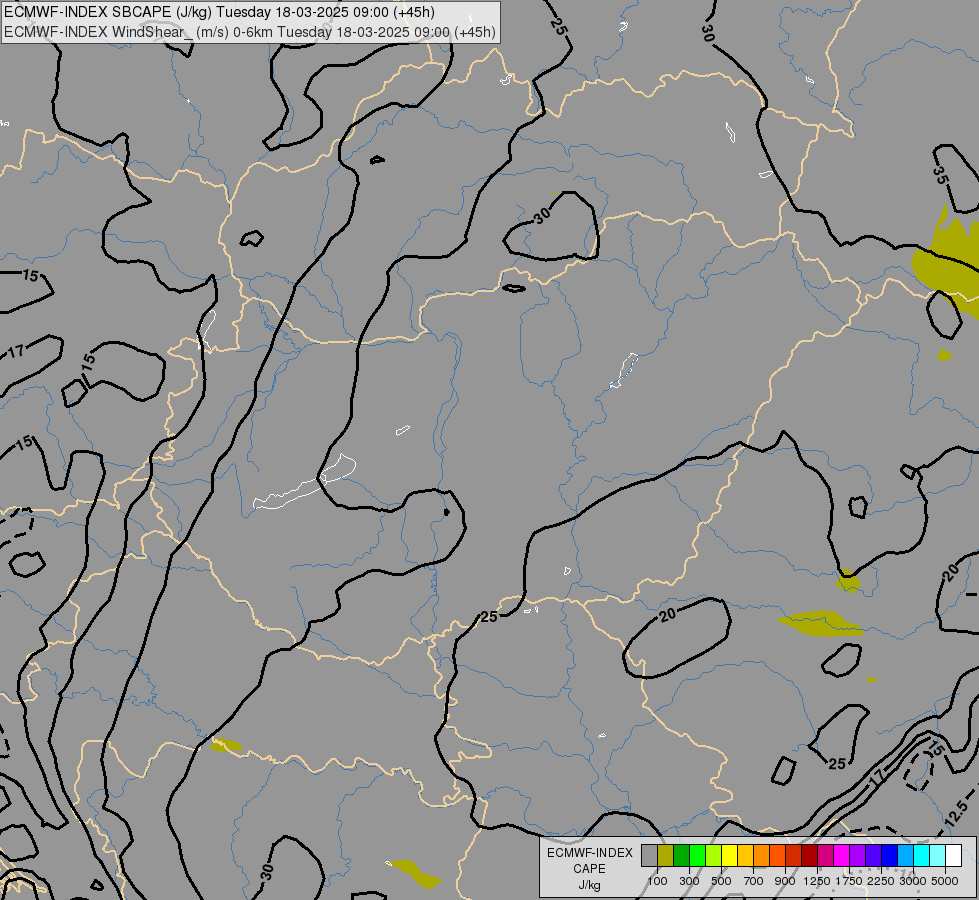Click legend value 900
This screenshot has width=979, height=900.
(x=785, y=881)
